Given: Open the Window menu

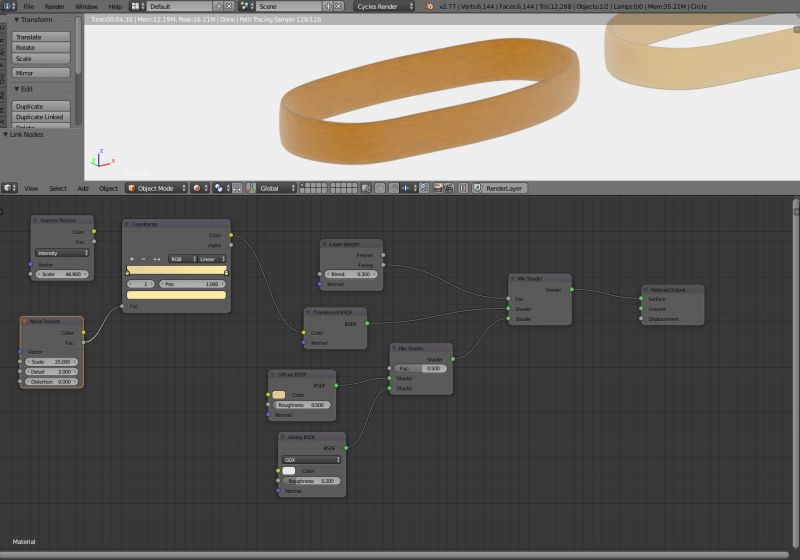Looking at the screenshot, I should [86, 7].
